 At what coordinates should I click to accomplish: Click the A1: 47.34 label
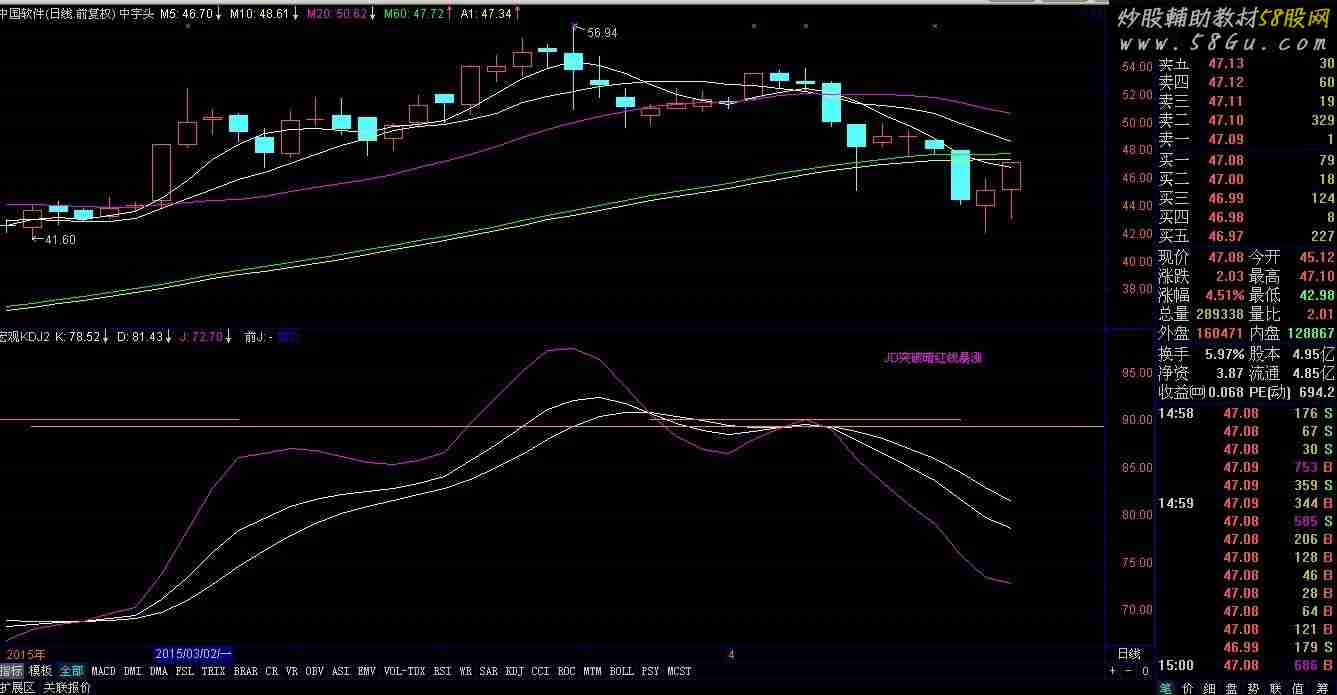click(x=485, y=14)
